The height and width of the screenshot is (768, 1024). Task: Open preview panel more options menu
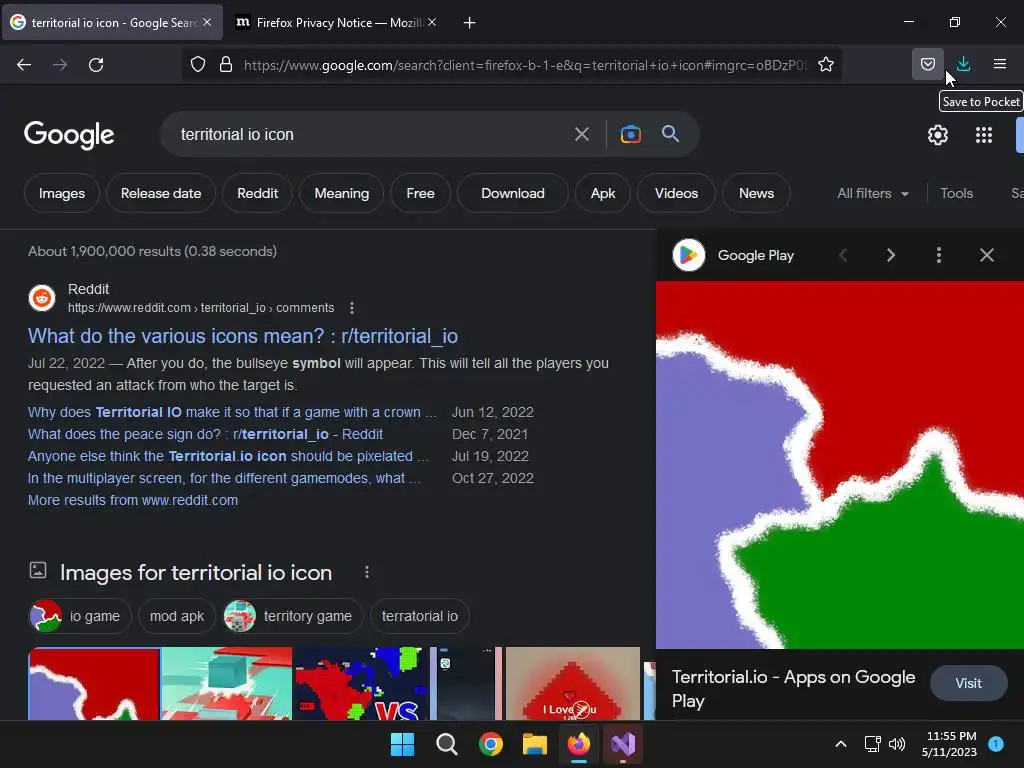(938, 255)
